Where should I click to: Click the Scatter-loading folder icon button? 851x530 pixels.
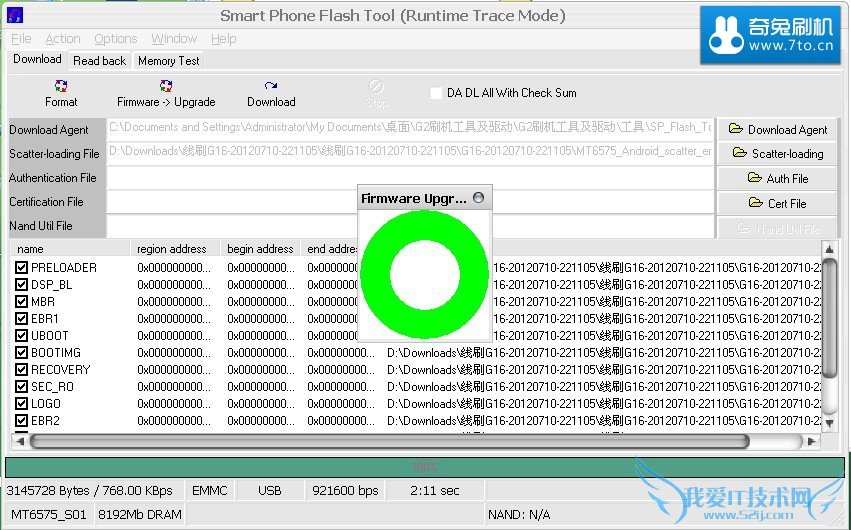pos(777,154)
